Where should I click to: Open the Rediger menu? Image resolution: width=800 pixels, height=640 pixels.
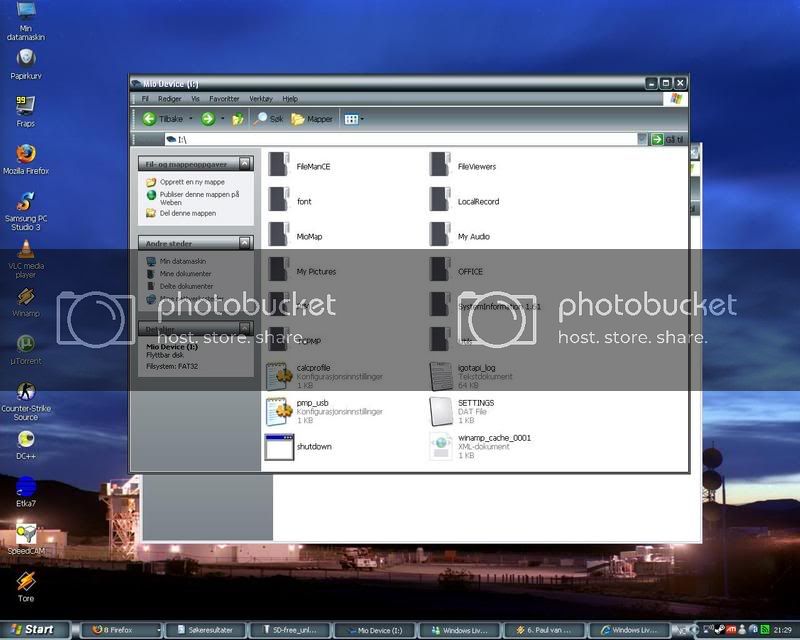pos(169,99)
